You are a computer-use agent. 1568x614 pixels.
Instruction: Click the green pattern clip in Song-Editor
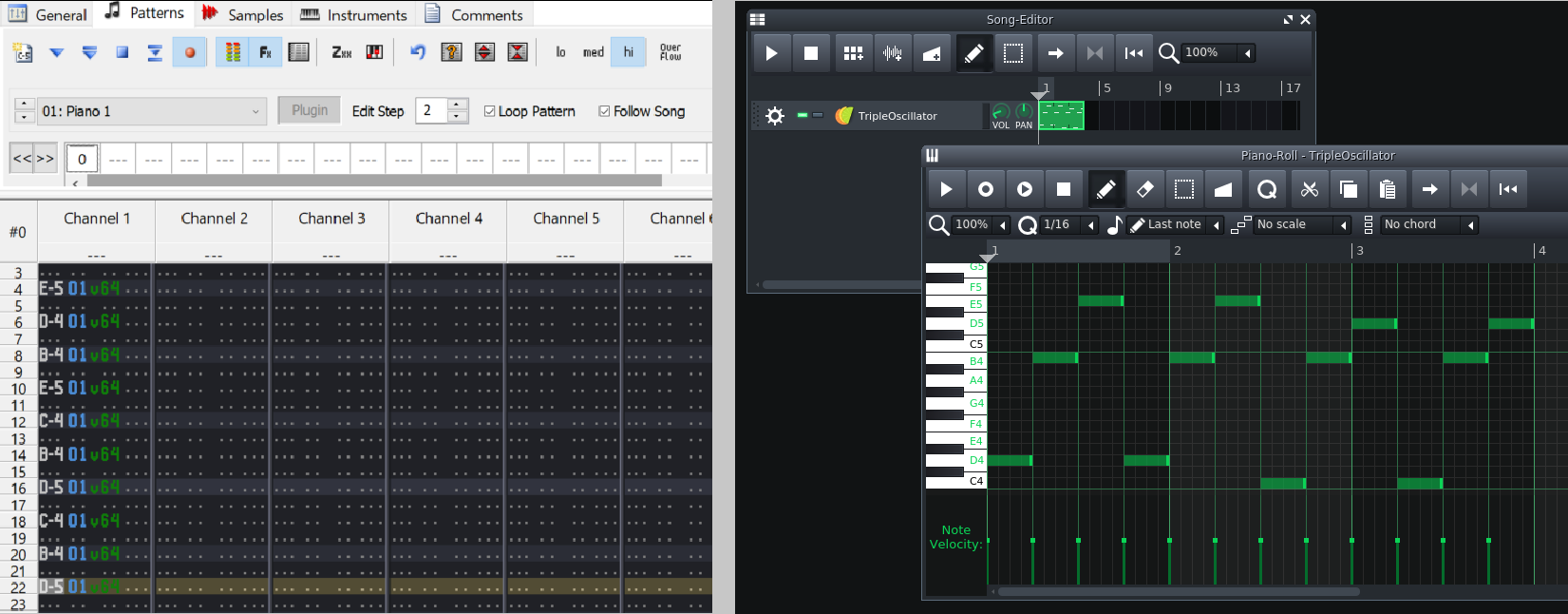pyautogui.click(x=1061, y=116)
